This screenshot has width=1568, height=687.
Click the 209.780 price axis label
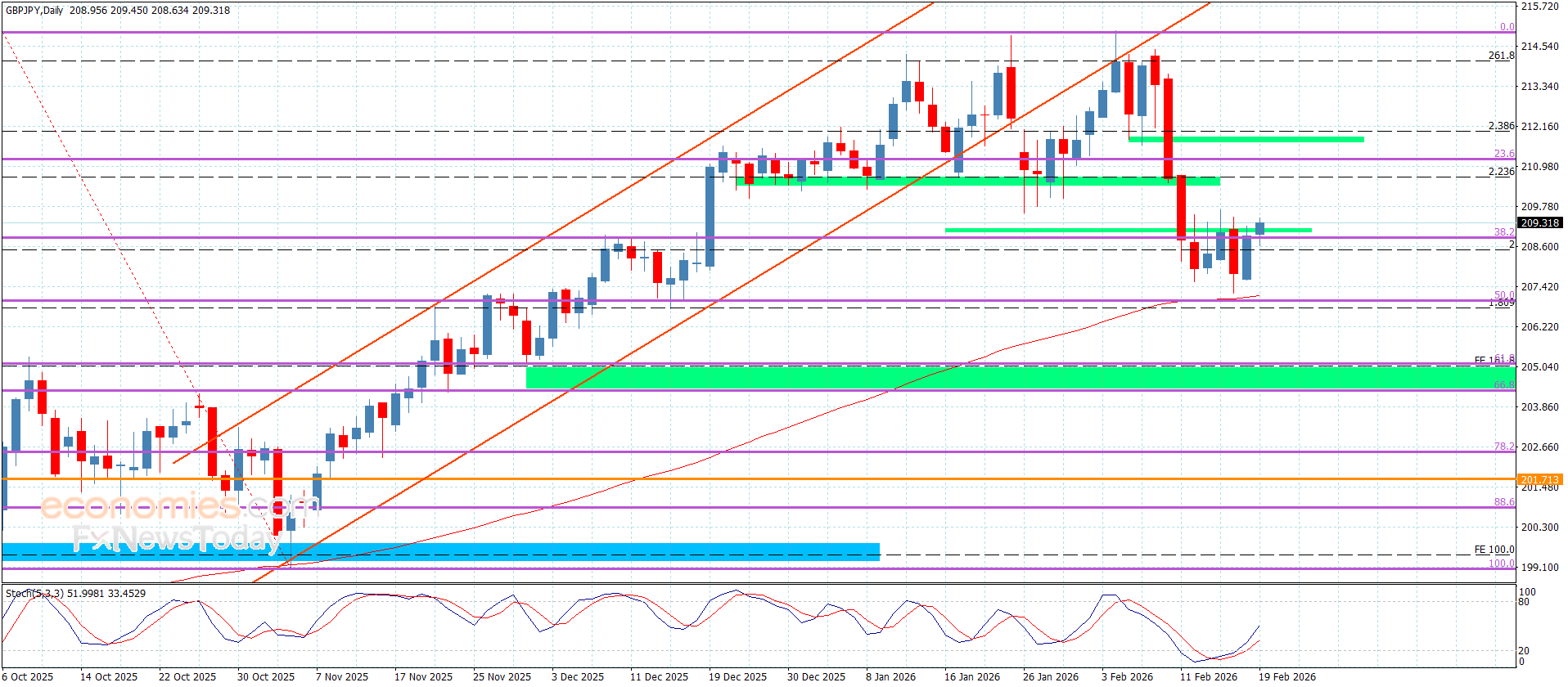click(1539, 207)
